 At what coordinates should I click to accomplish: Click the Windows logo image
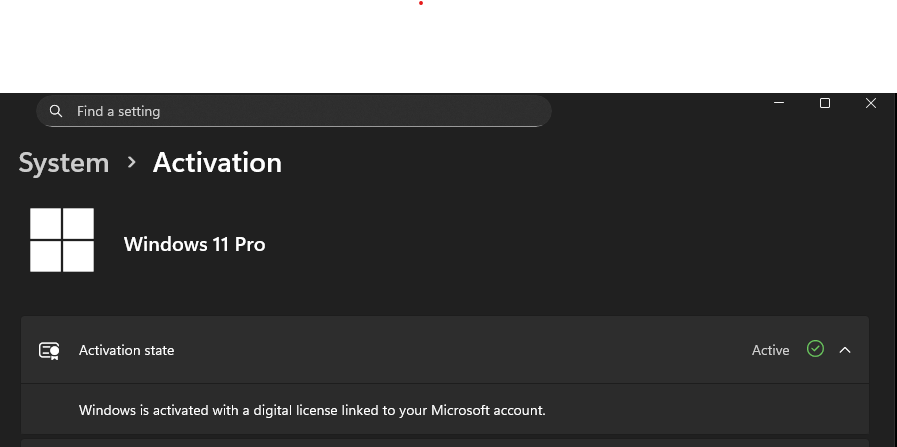point(62,240)
